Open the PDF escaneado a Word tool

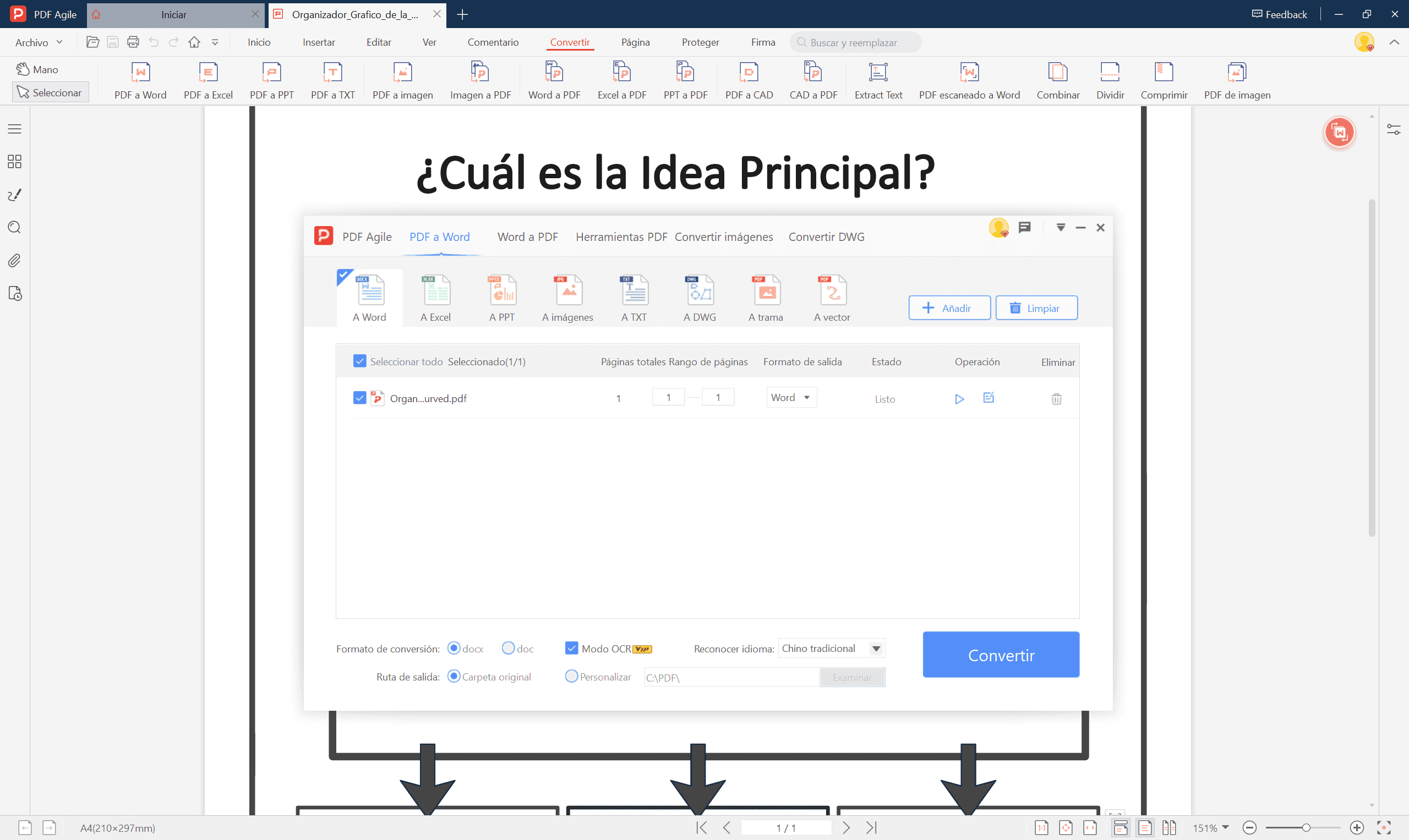click(x=970, y=79)
